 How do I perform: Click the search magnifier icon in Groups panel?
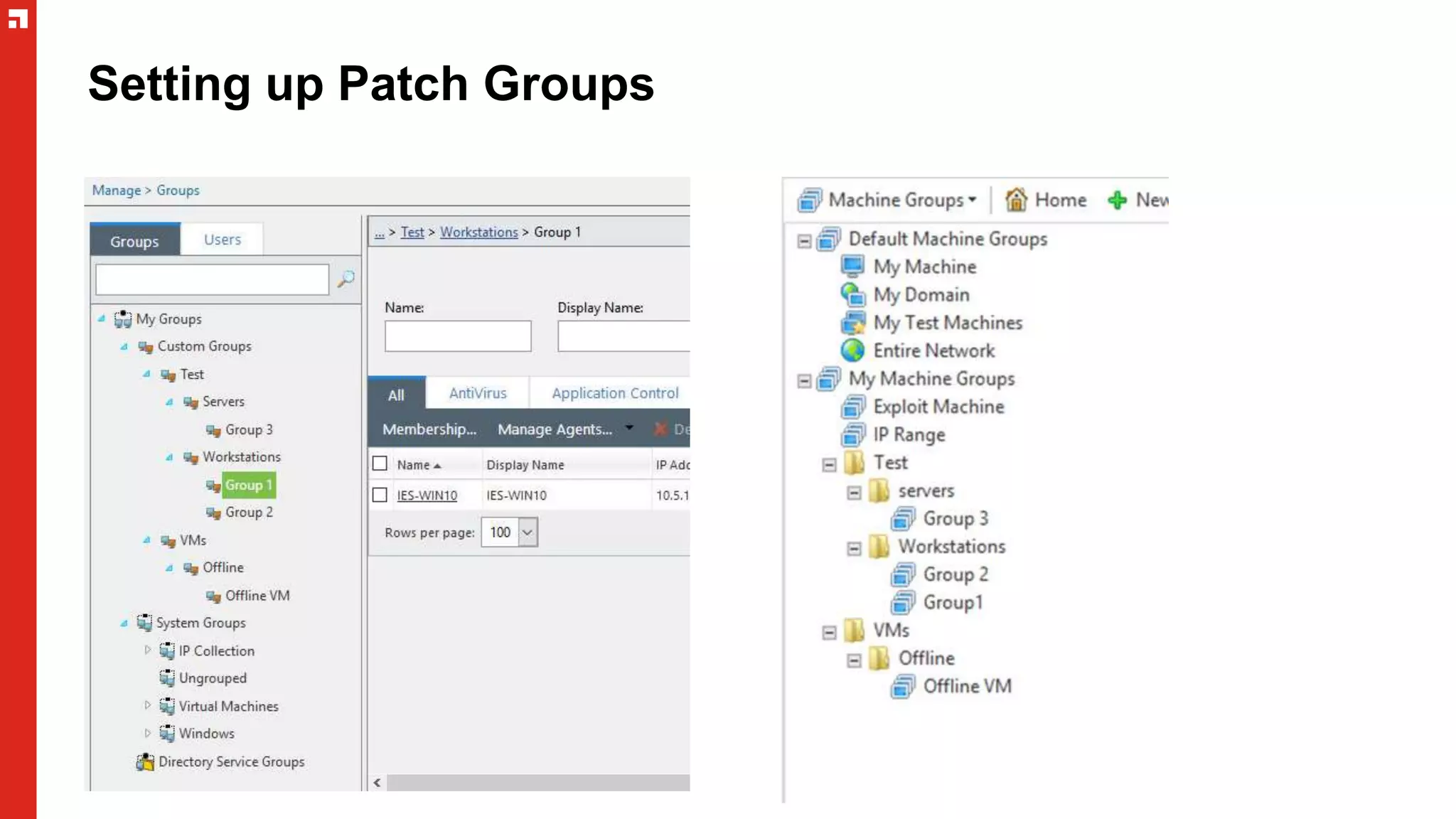(346, 279)
